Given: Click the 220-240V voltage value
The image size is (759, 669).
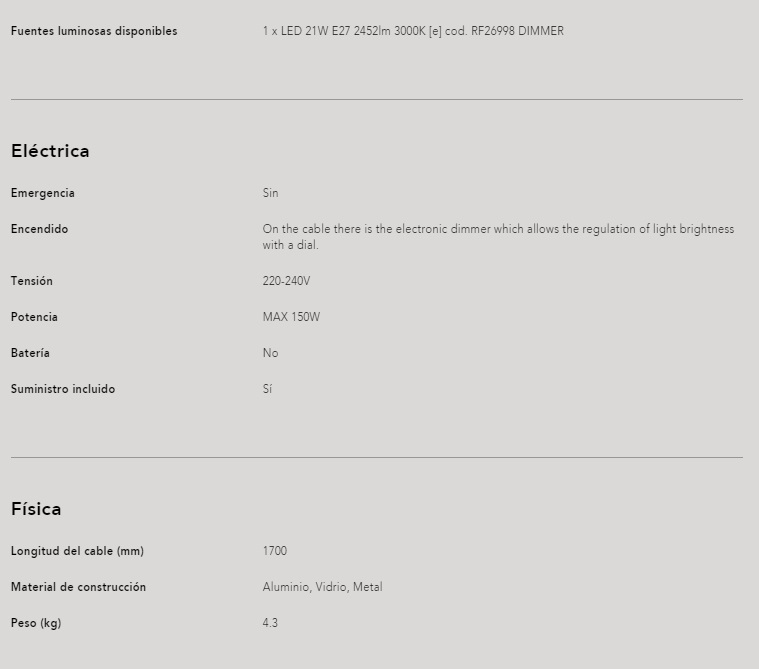Looking at the screenshot, I should tap(286, 281).
